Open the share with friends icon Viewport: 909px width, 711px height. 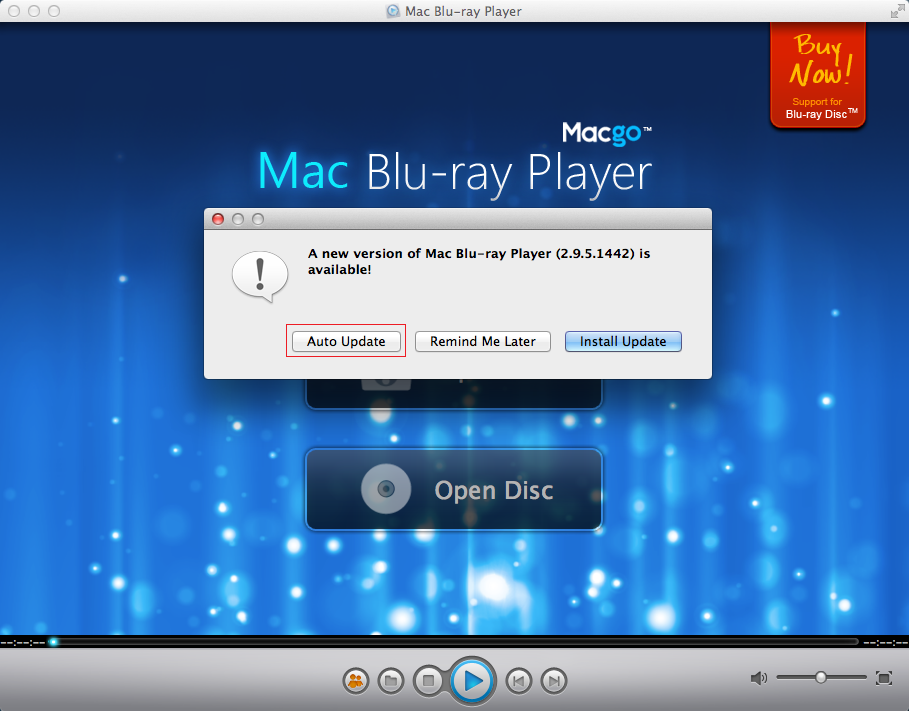(355, 681)
